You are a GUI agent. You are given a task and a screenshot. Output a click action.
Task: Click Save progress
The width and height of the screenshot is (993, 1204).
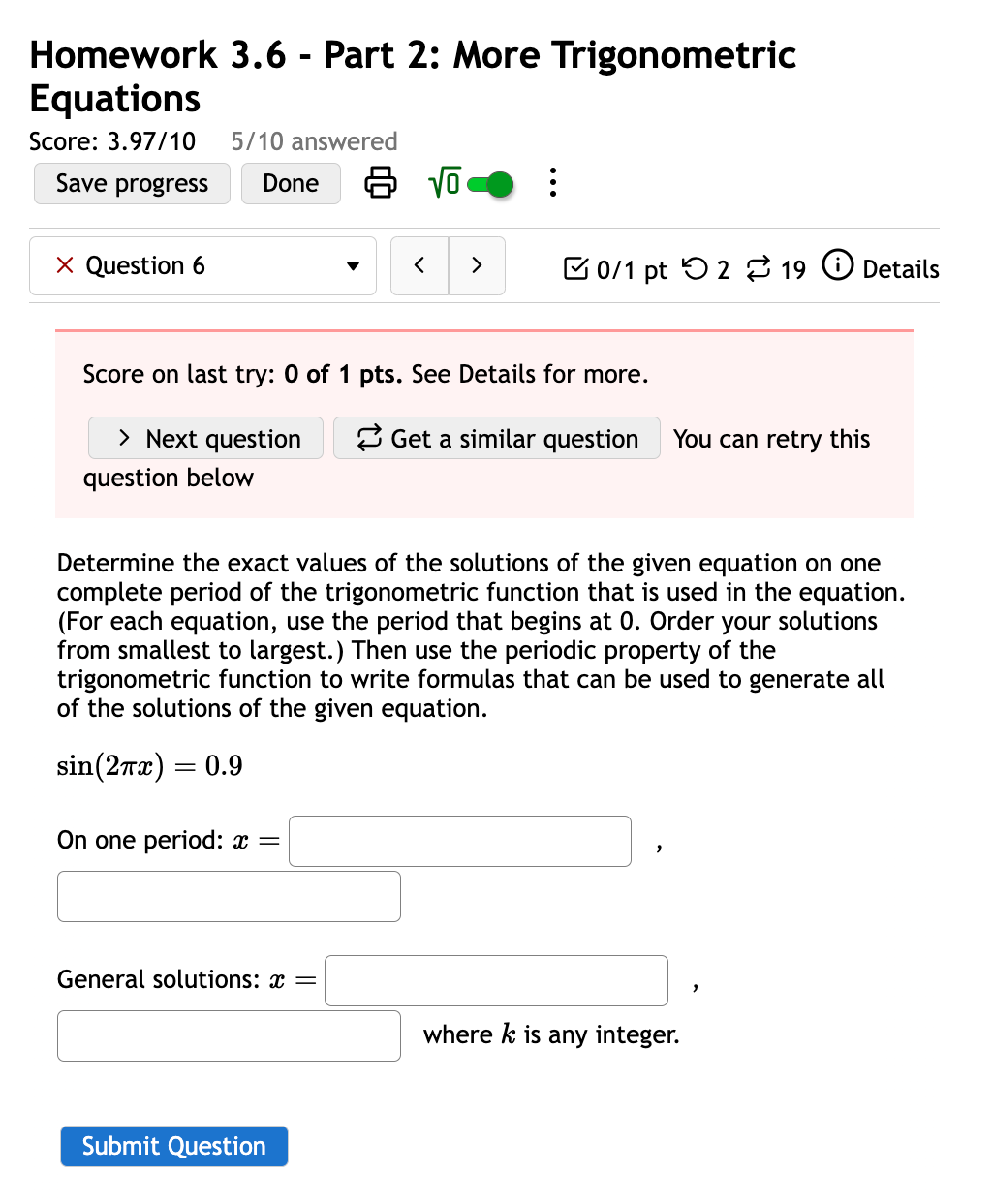pos(131,183)
